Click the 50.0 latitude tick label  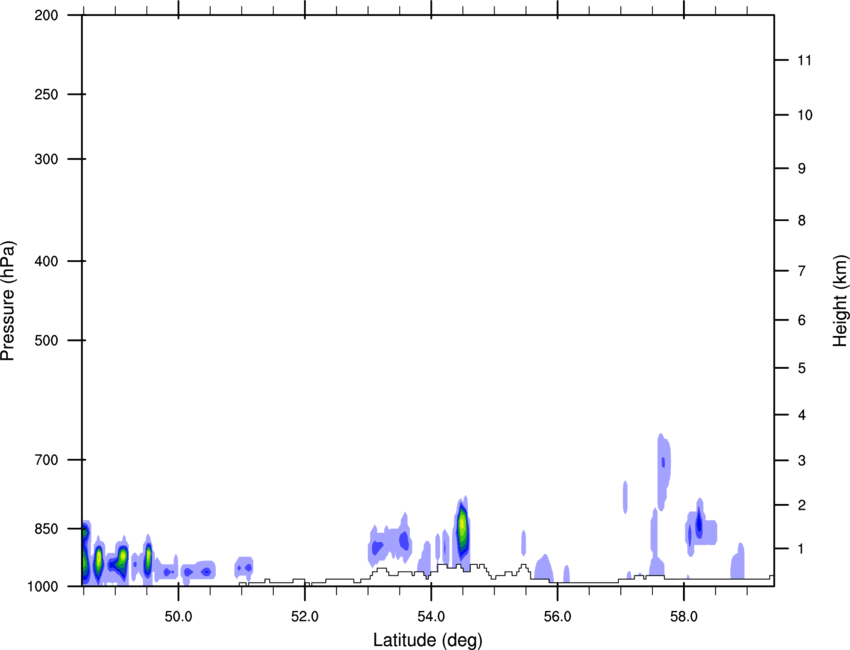[178, 617]
